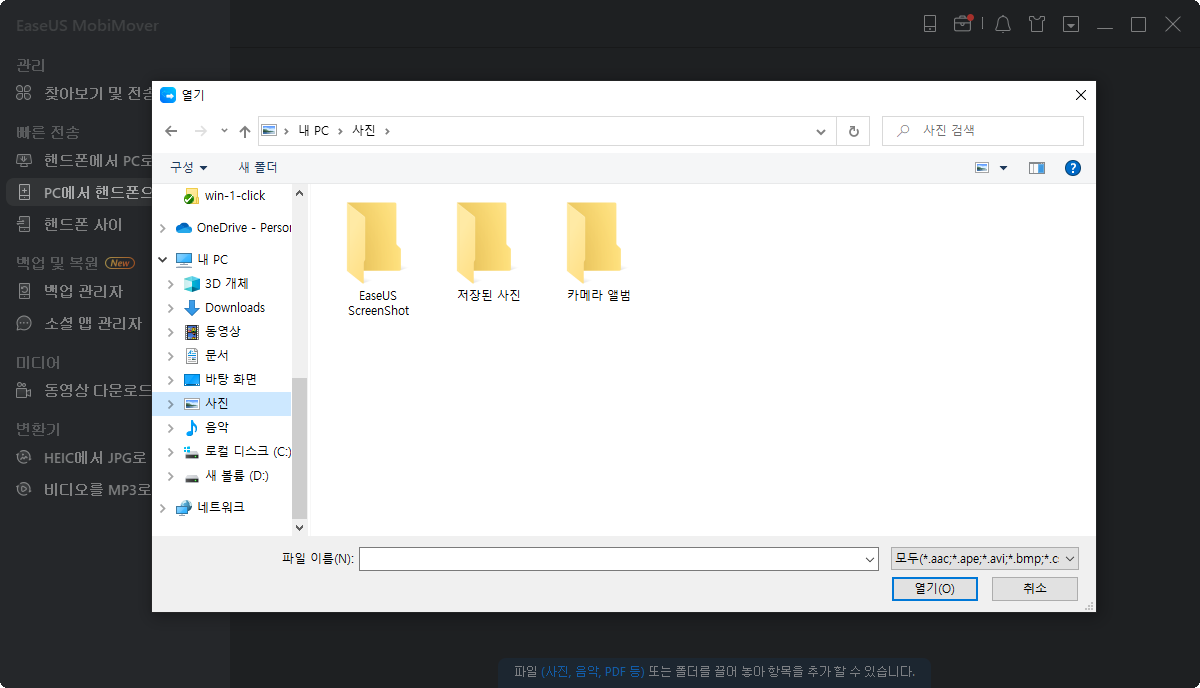Click 내 PC in the address breadcrumb
Viewport: 1200px width, 688px height.
(x=313, y=131)
